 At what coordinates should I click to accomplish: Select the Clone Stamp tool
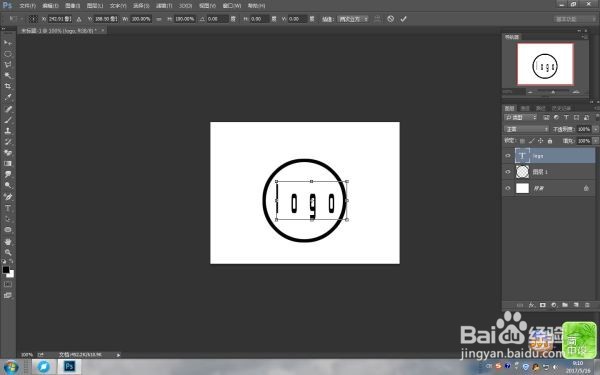tap(8, 131)
